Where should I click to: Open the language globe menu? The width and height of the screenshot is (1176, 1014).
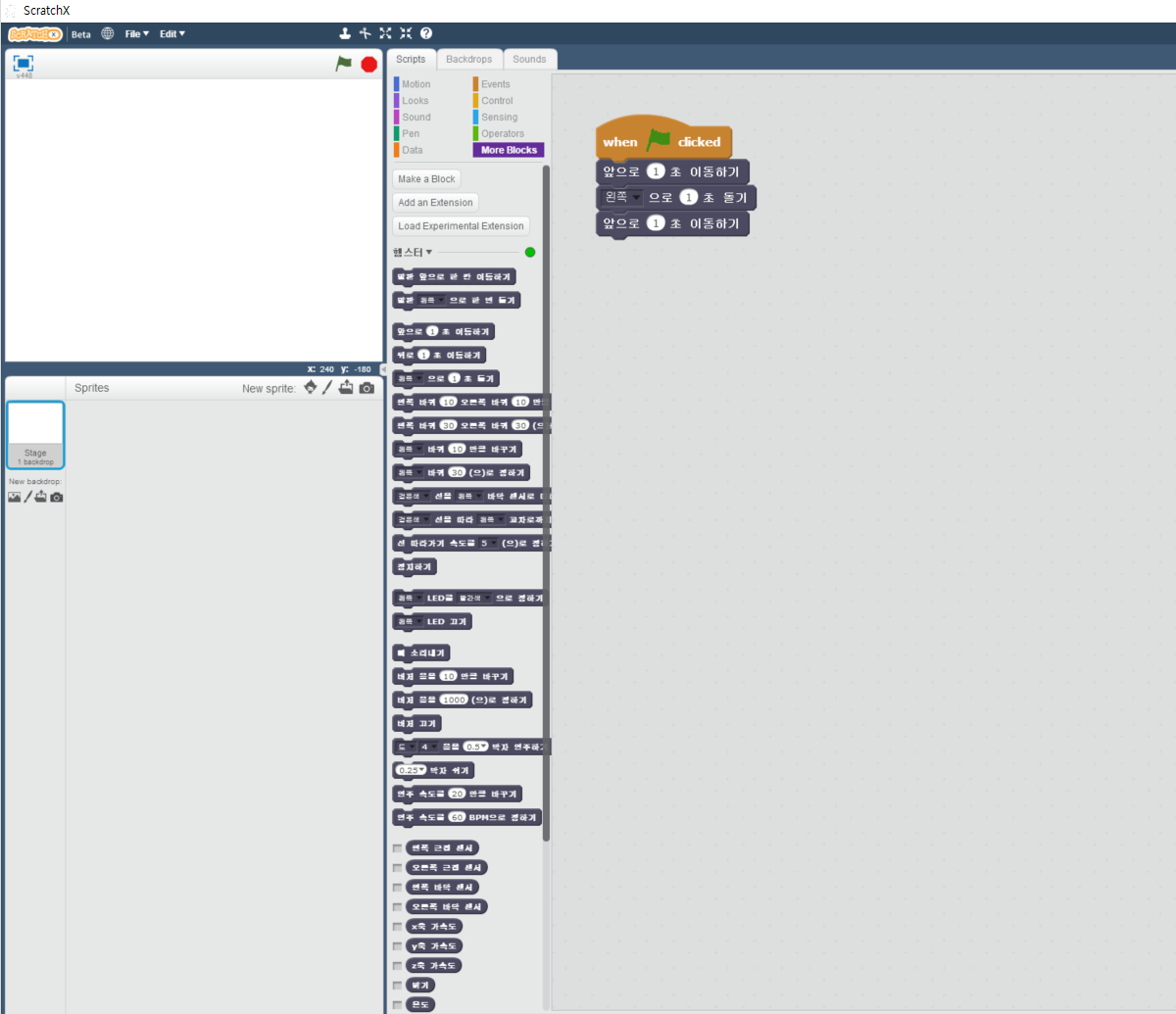pyautogui.click(x=108, y=33)
